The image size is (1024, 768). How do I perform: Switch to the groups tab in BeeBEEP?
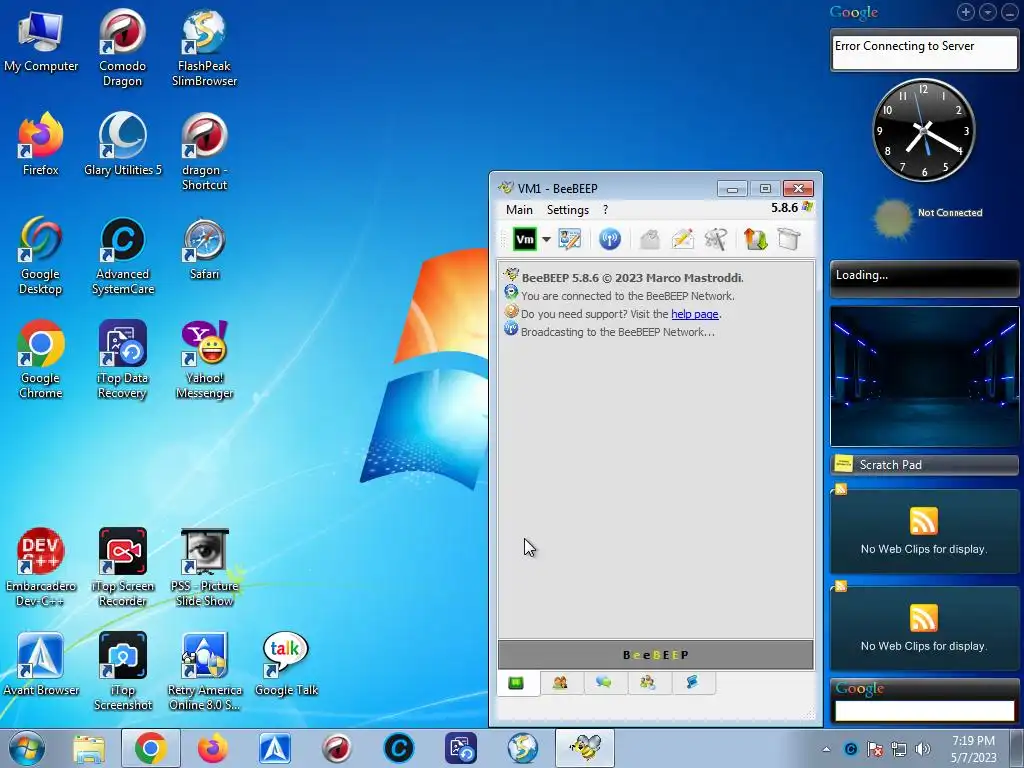(648, 683)
